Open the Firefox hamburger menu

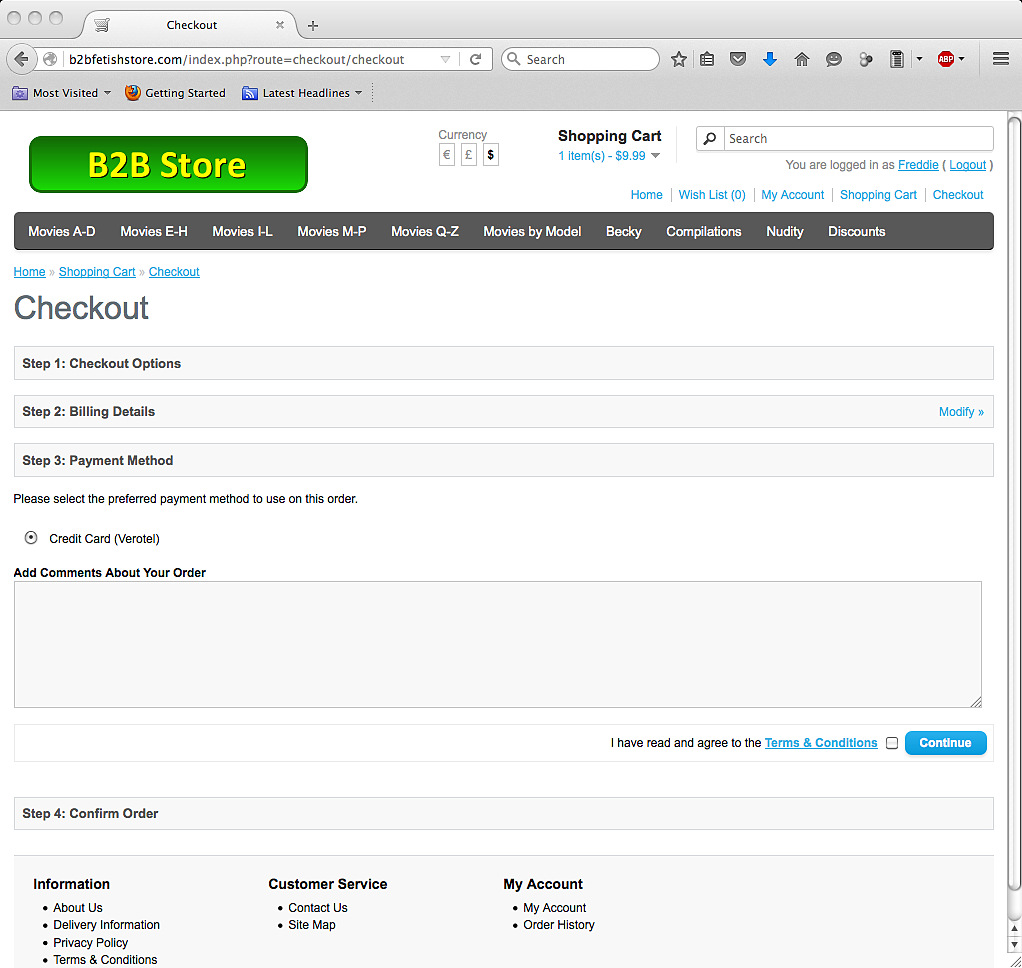[x=1000, y=59]
